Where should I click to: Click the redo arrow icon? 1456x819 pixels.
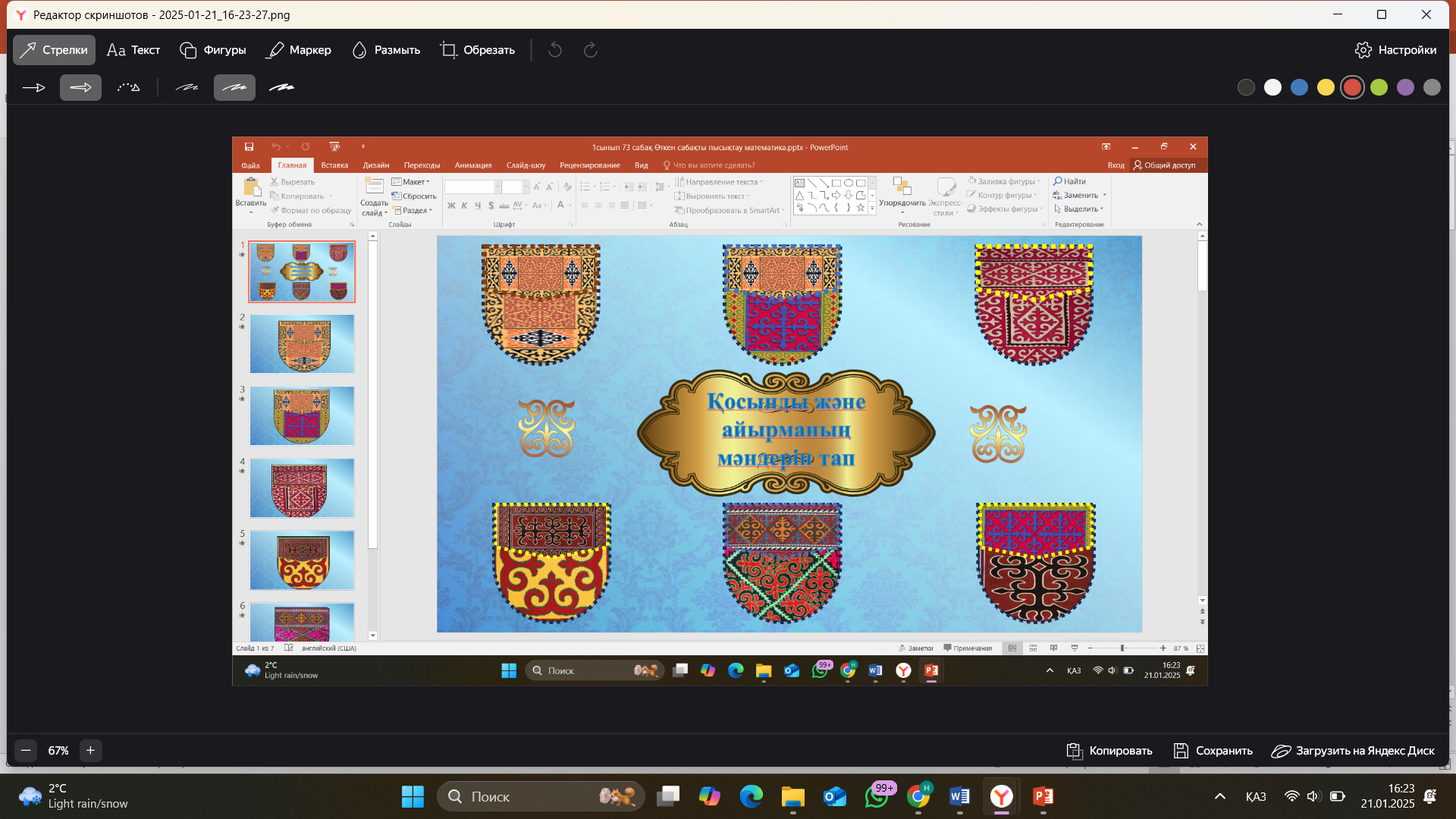591,50
